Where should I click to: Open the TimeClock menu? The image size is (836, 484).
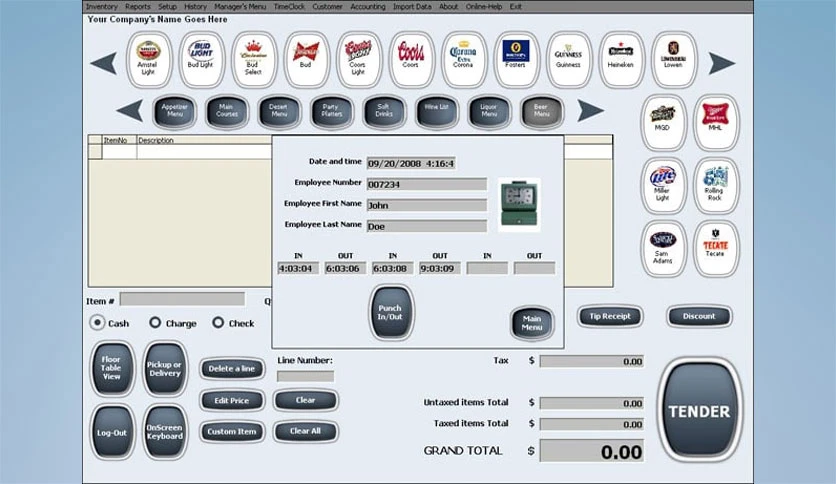[290, 6]
